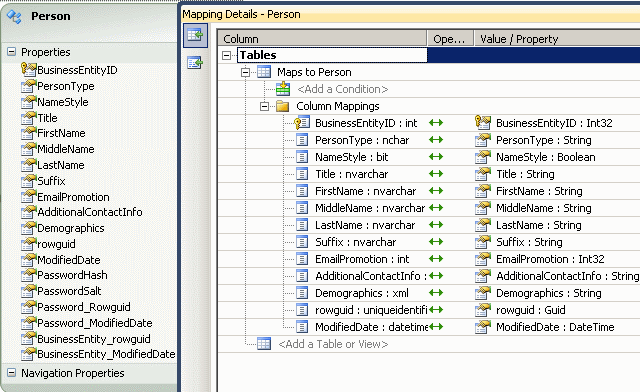
Task: Click the PasswordHash property icon
Action: point(29,275)
